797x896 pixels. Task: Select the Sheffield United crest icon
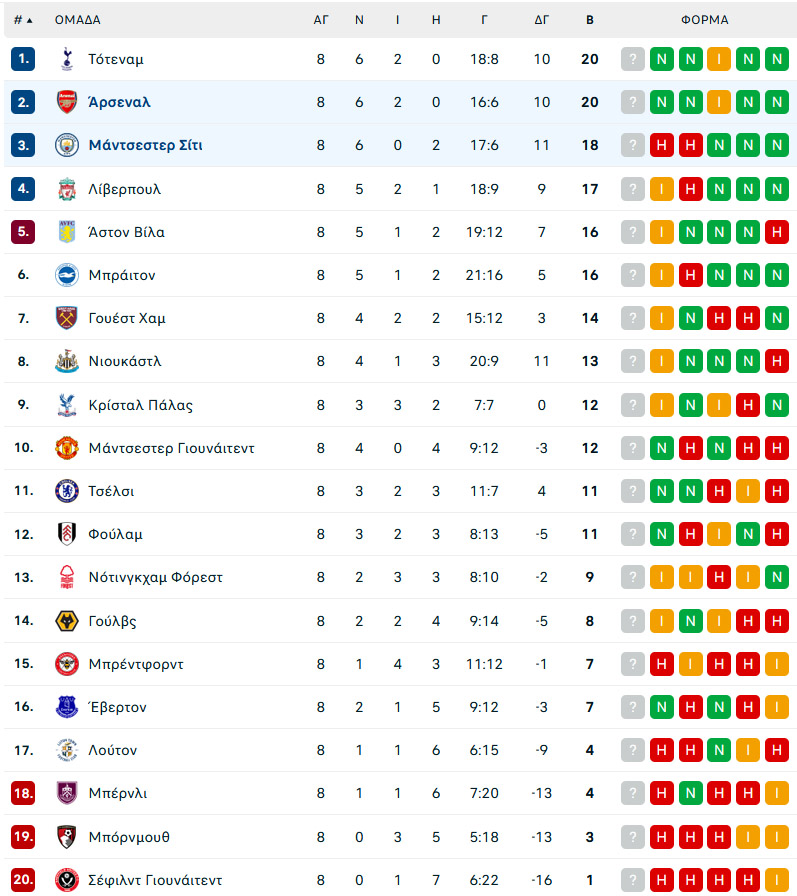[x=67, y=879]
